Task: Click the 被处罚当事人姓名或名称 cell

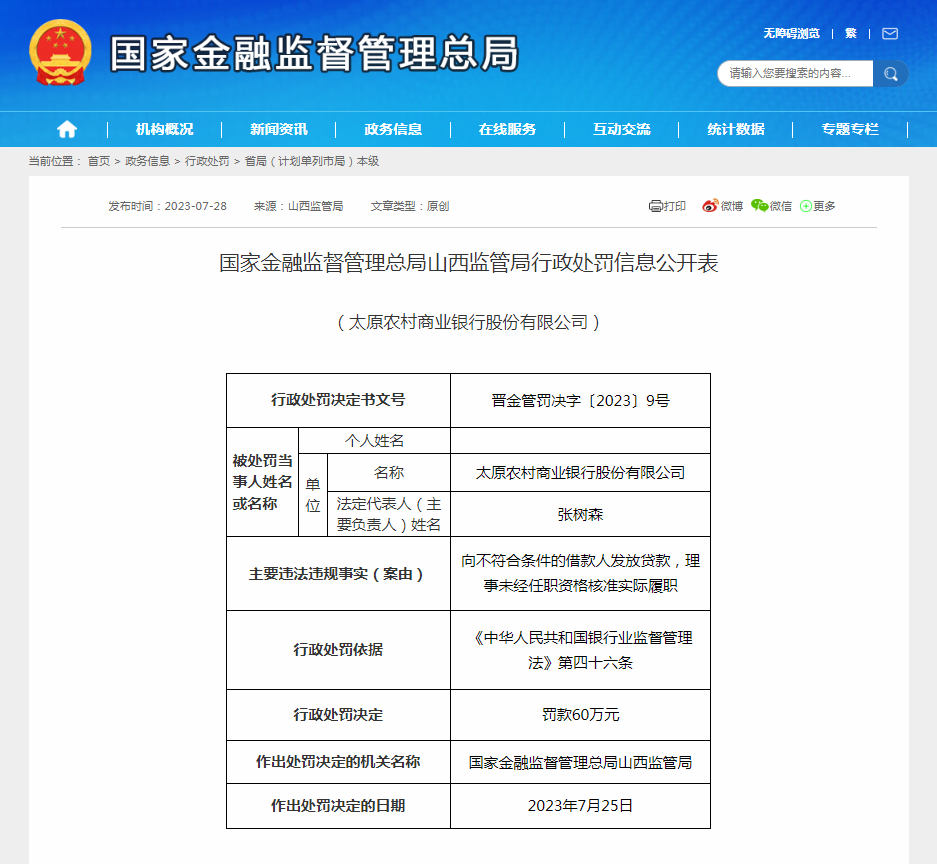Action: (262, 482)
